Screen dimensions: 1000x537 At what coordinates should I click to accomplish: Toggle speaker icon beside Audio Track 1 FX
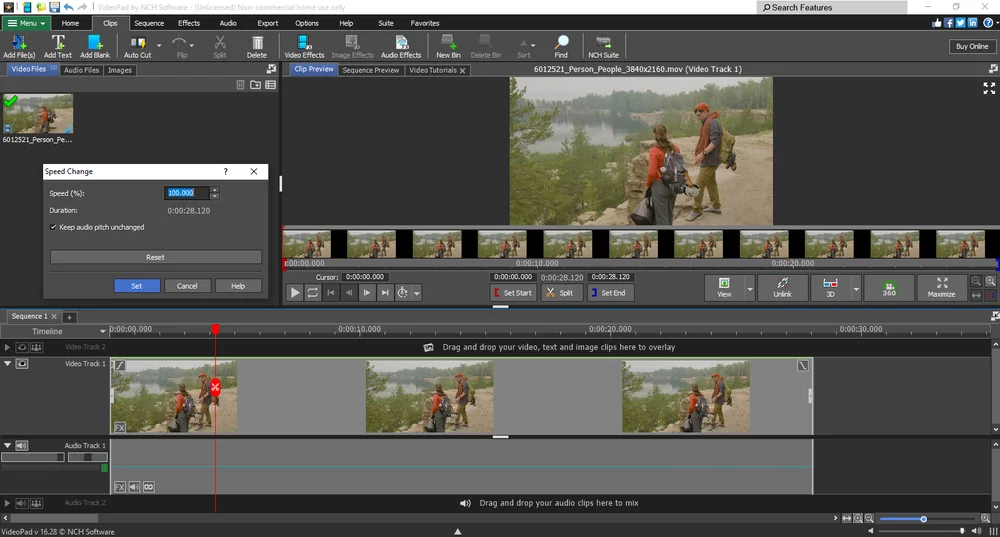pyautogui.click(x=134, y=487)
